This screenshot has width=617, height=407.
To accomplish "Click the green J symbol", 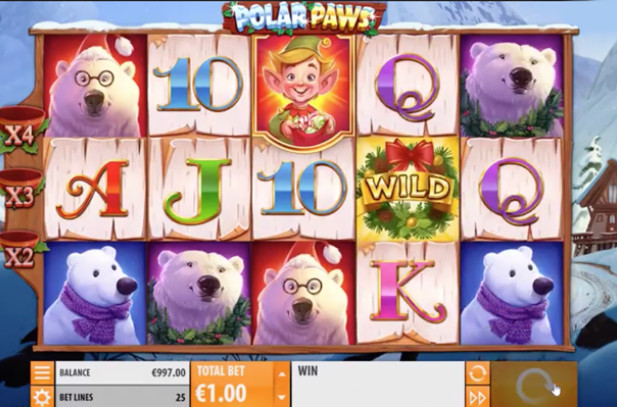I will tap(198, 189).
